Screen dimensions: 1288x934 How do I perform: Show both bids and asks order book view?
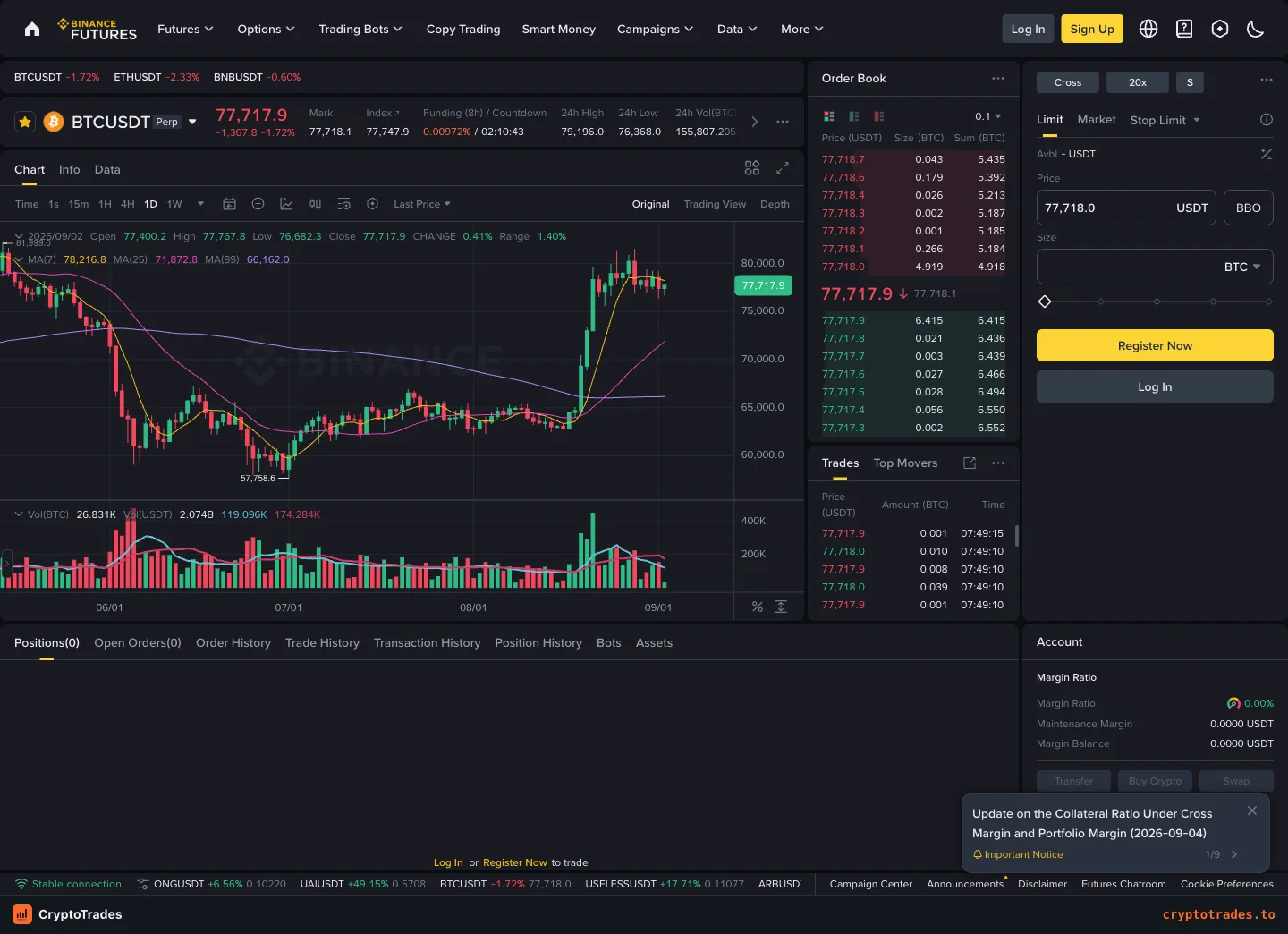coord(829,116)
